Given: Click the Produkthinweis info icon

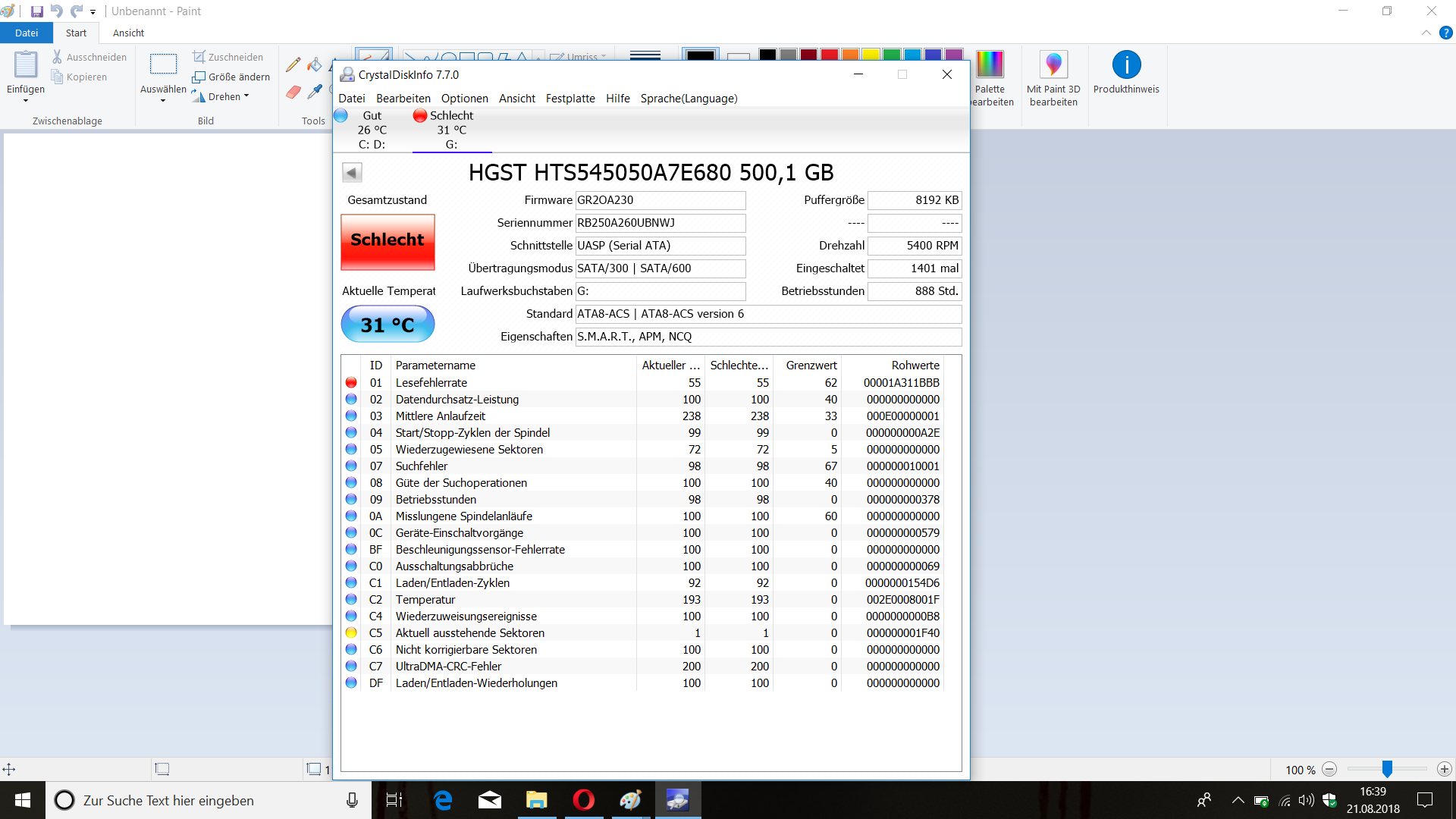Looking at the screenshot, I should tap(1126, 66).
